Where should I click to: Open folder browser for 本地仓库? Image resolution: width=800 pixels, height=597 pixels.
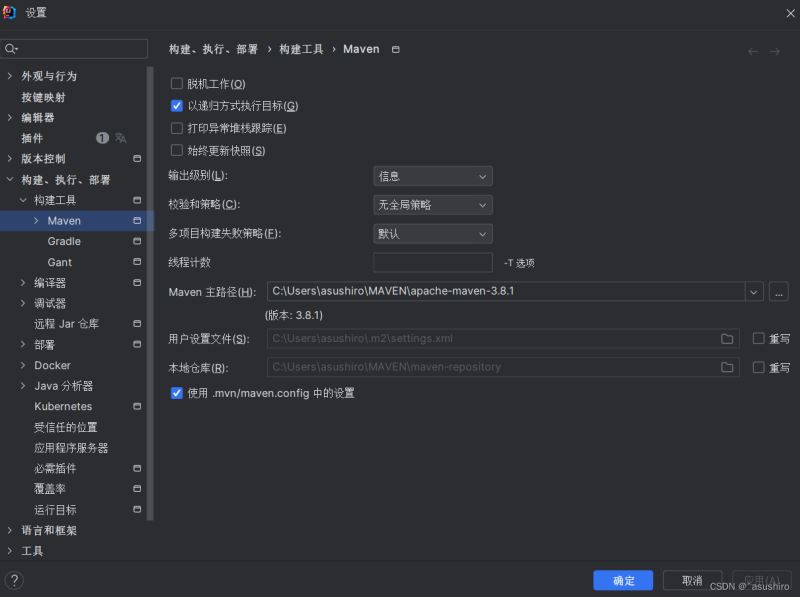[727, 367]
